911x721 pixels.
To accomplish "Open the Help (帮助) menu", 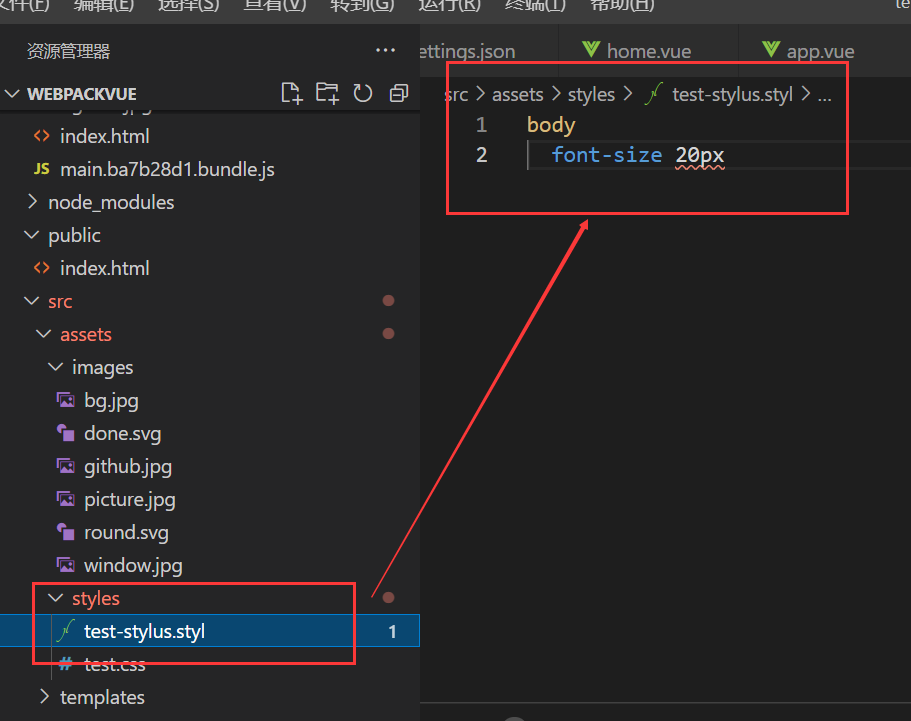I will 622,6.
